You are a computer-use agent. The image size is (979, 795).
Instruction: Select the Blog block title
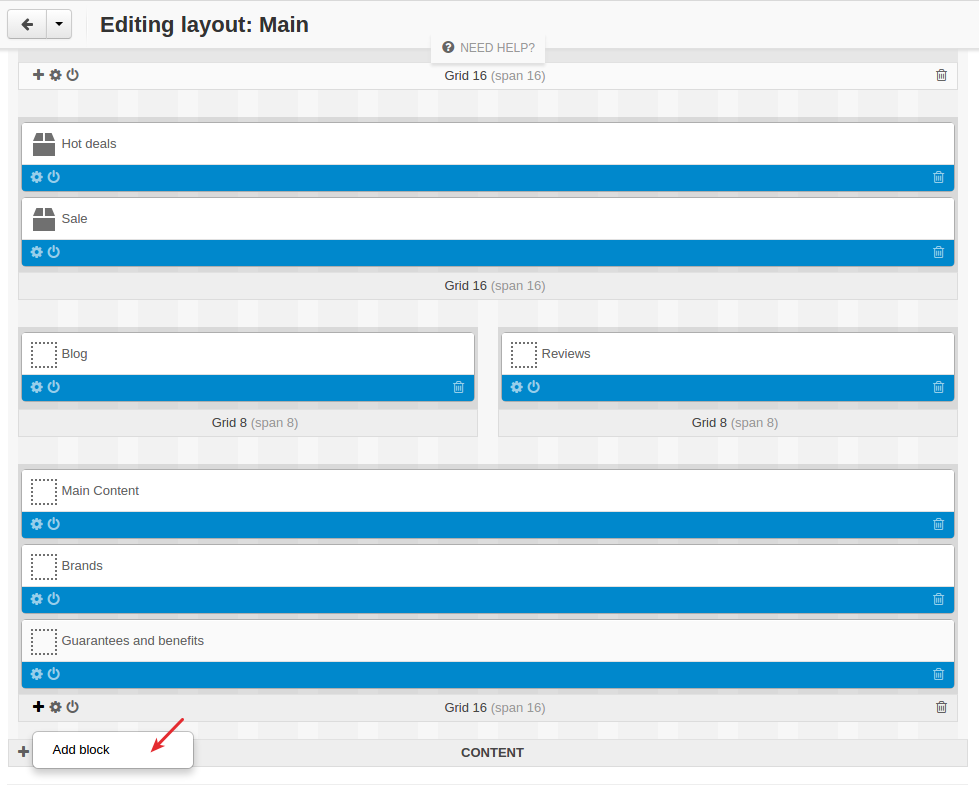(74, 353)
